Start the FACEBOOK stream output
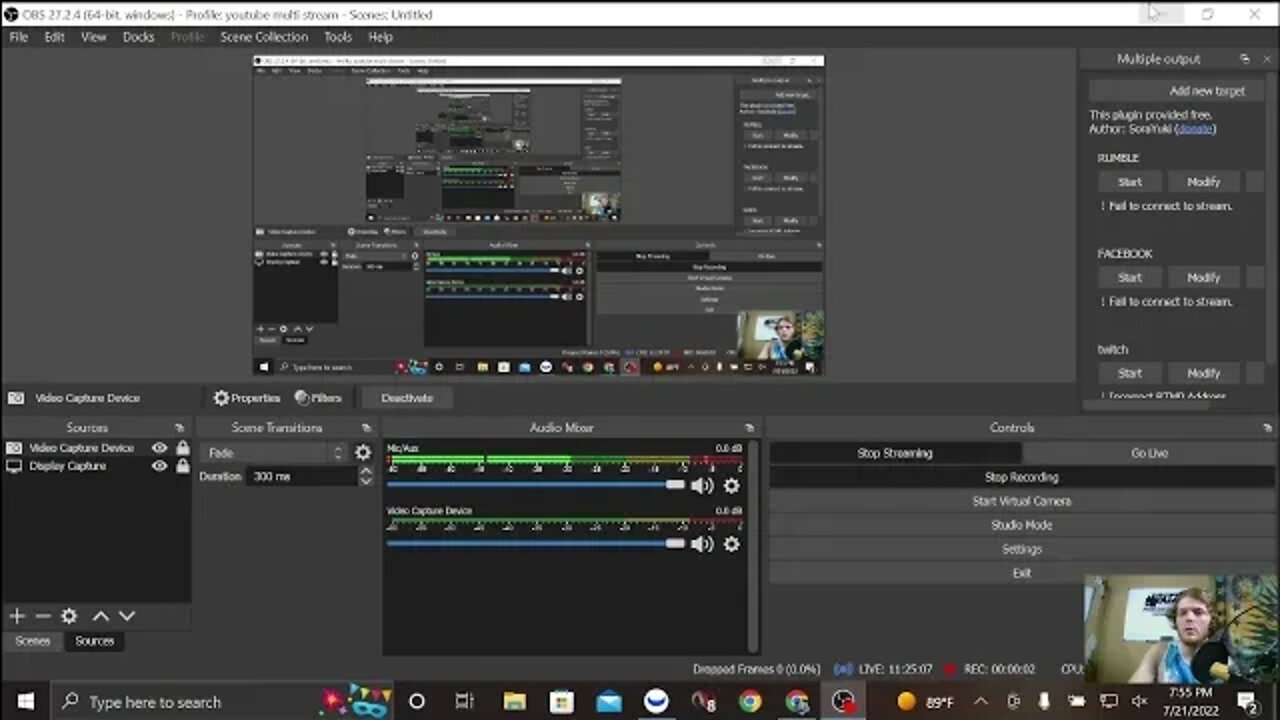Screen dimensions: 1280x720 tap(1130, 277)
